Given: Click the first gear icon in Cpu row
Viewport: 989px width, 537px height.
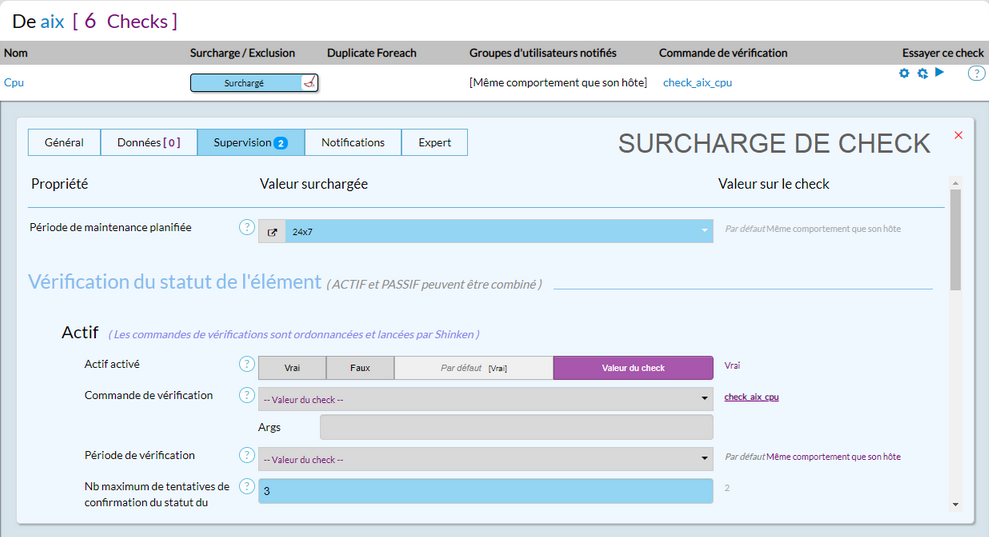Looking at the screenshot, I should (904, 73).
